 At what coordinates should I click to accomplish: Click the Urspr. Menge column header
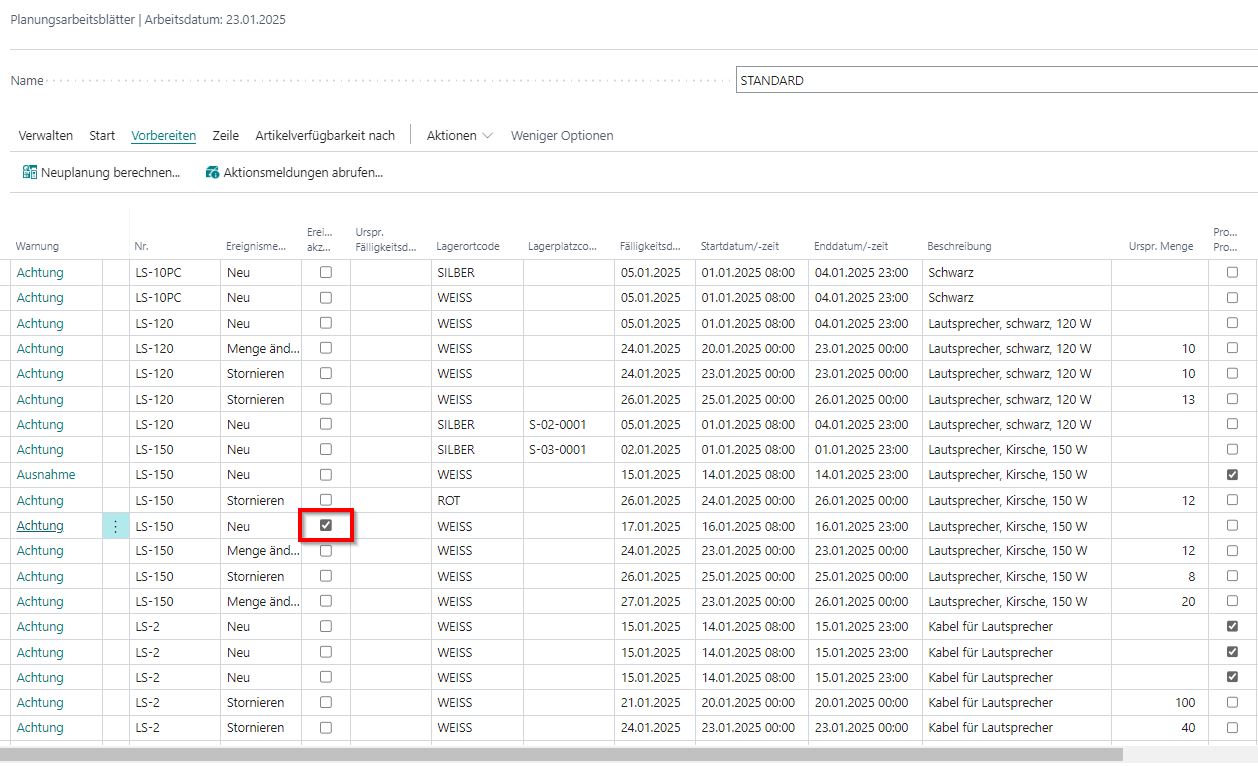pos(1161,246)
